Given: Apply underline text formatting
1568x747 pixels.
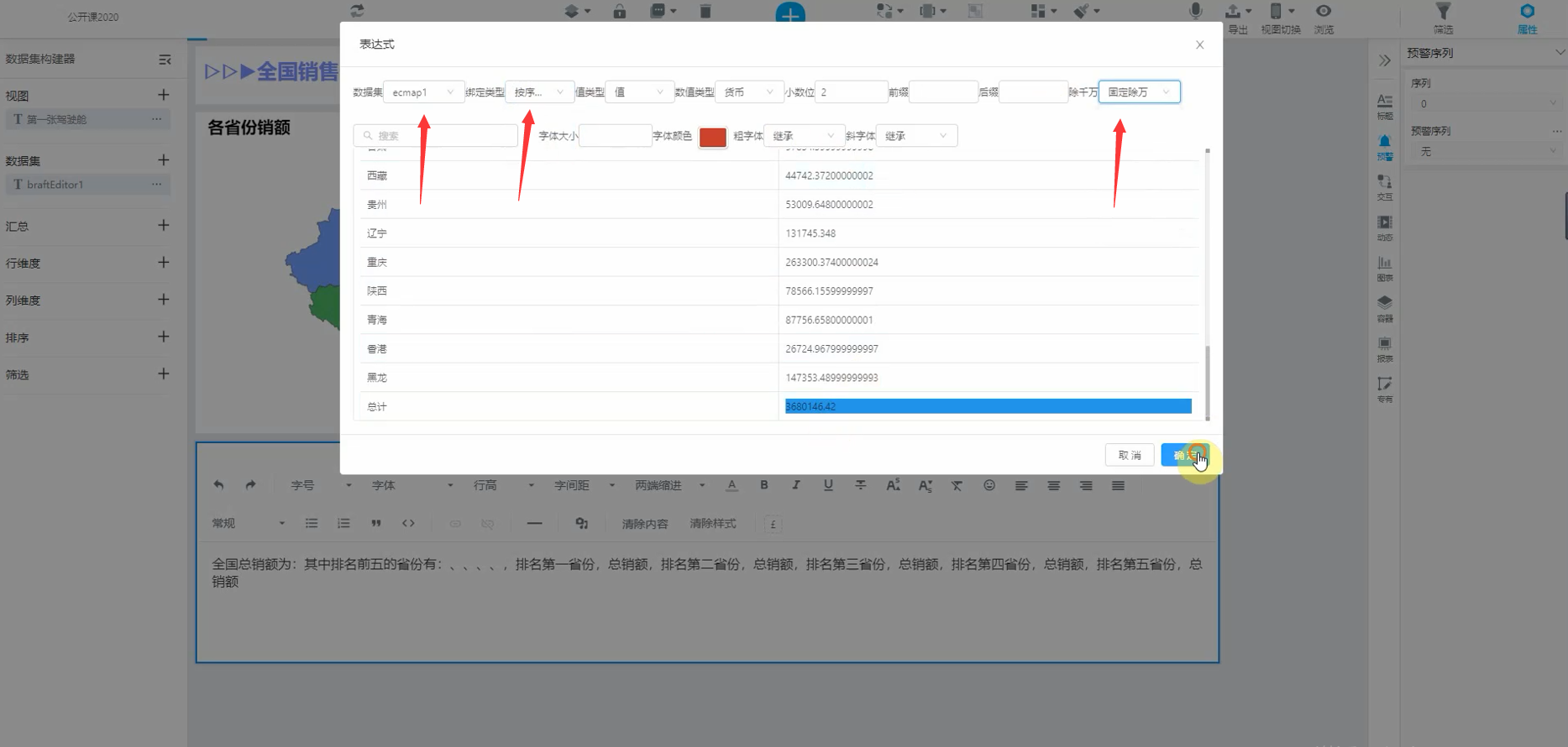Looking at the screenshot, I should click(828, 485).
